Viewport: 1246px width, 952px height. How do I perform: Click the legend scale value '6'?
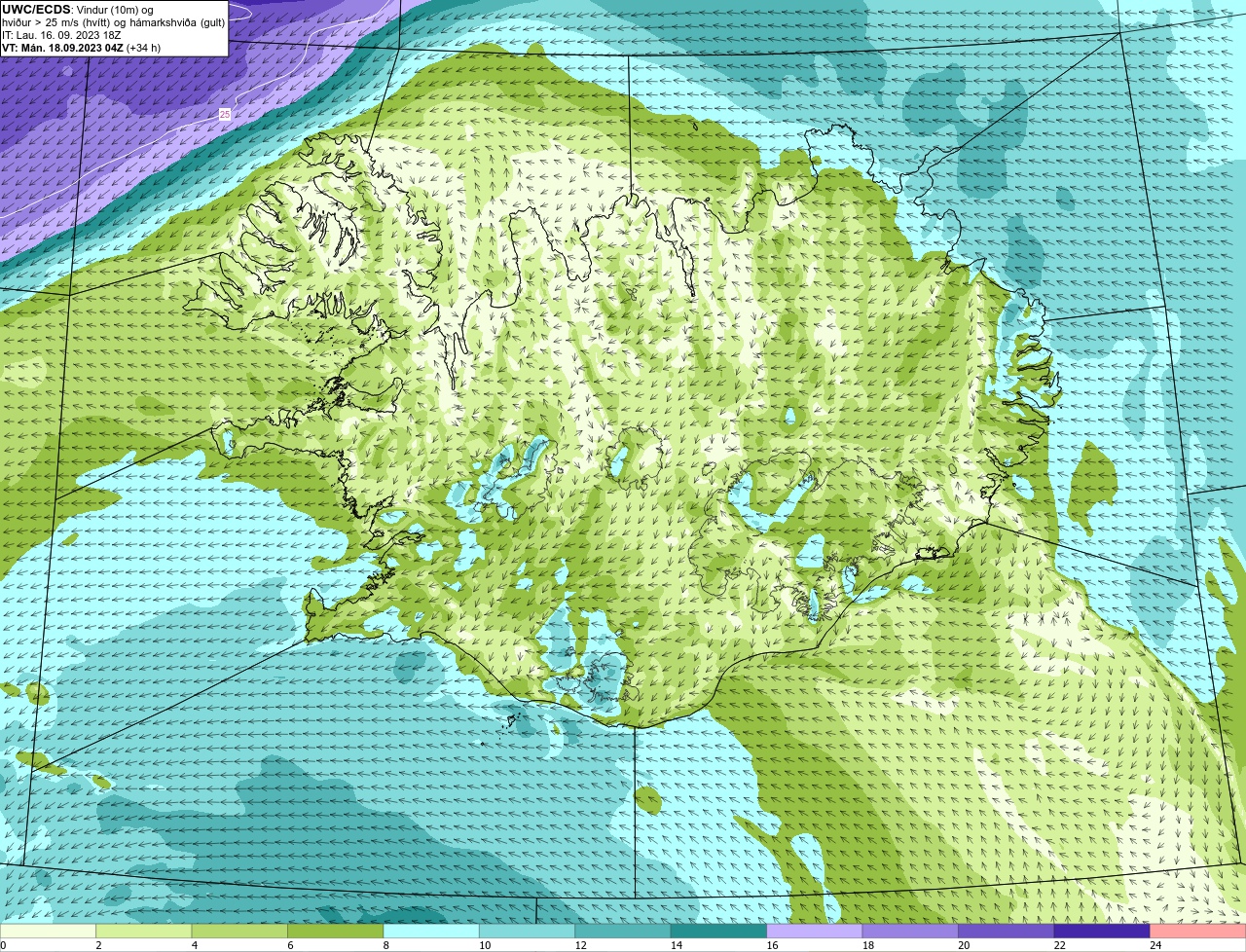(290, 945)
